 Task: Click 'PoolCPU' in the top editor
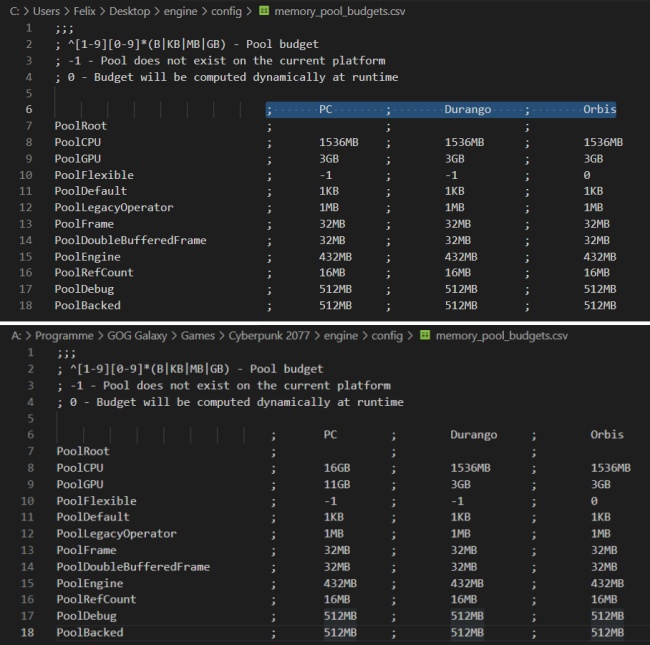tap(78, 142)
